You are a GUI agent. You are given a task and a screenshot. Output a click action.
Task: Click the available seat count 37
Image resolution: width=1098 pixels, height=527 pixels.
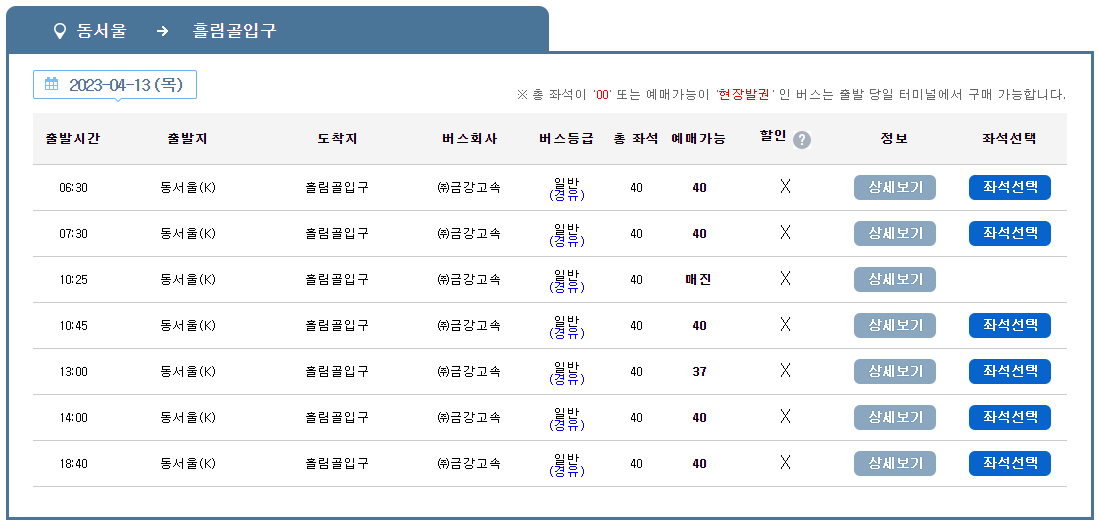pos(700,372)
